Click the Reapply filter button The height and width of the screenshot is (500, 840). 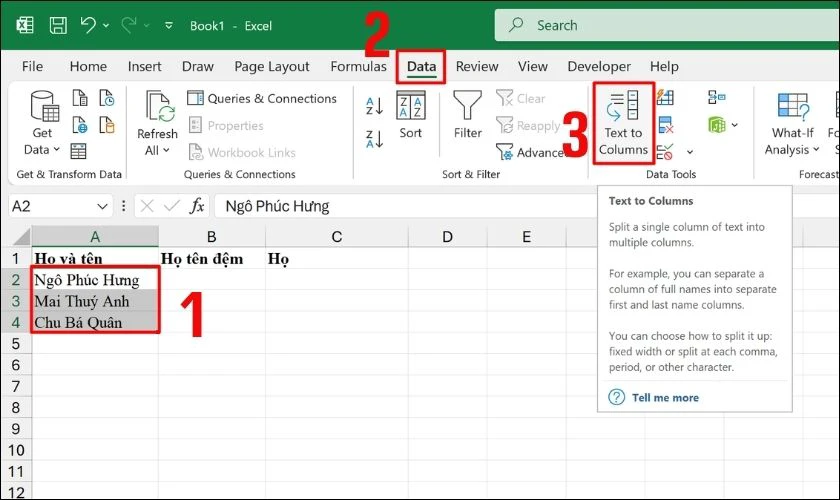coord(528,125)
